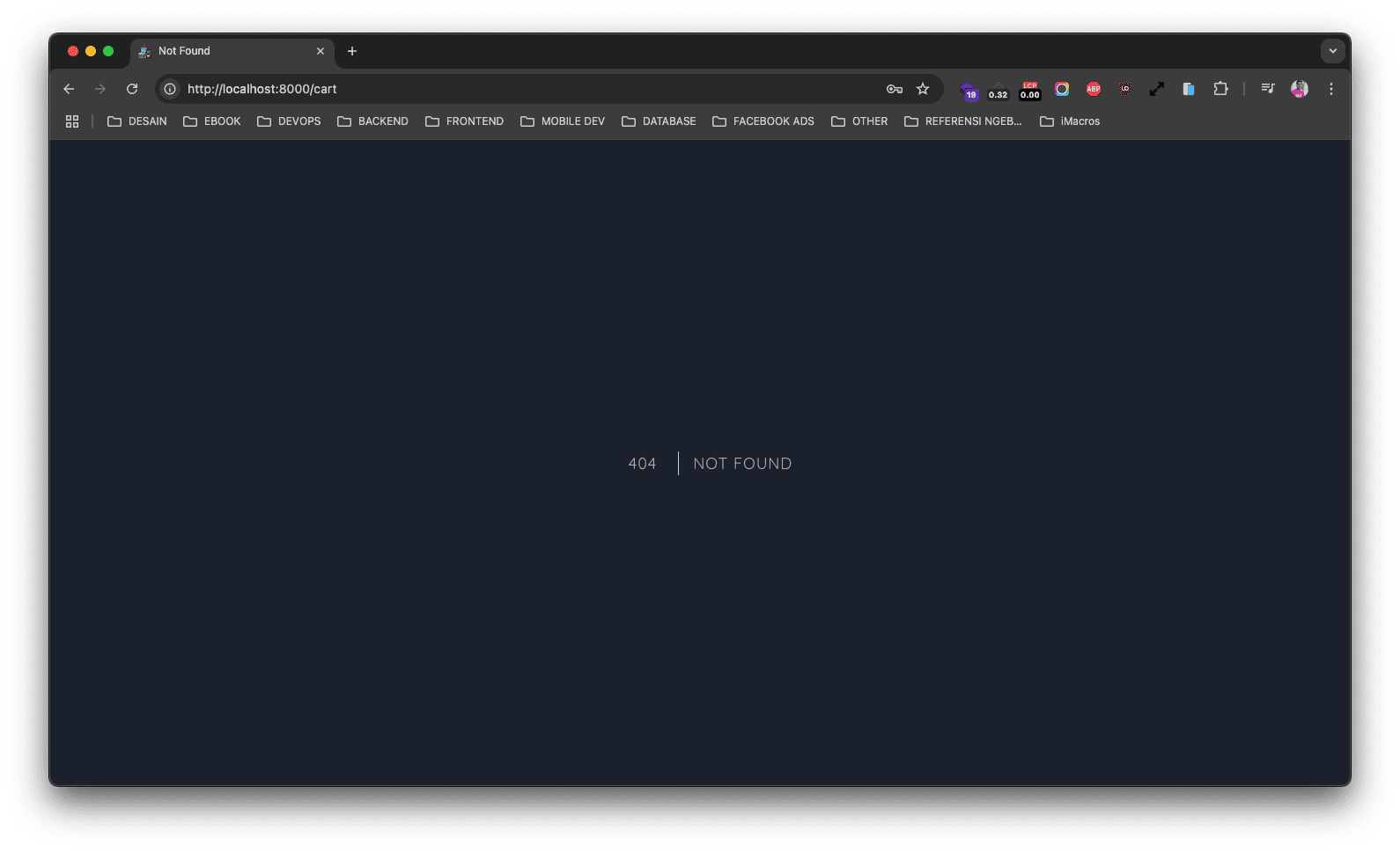Open the FRONTEND bookmarks folder
Viewport: 1400px width, 851px height.
click(x=465, y=121)
